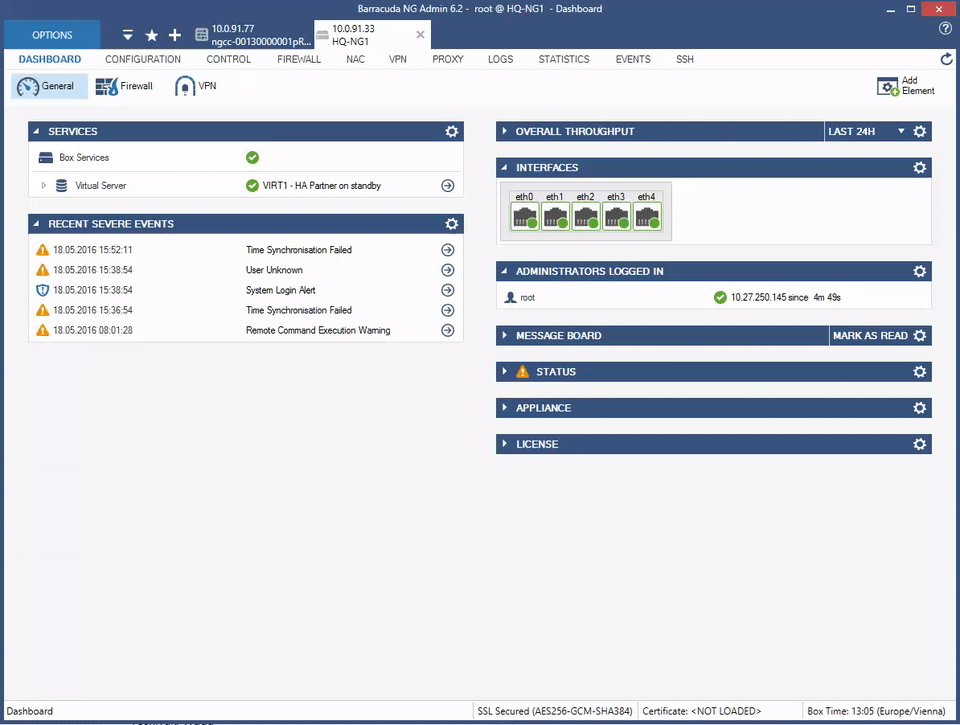Open arrow for User Unknown event
Viewport: 960px width, 725px height.
tap(448, 270)
